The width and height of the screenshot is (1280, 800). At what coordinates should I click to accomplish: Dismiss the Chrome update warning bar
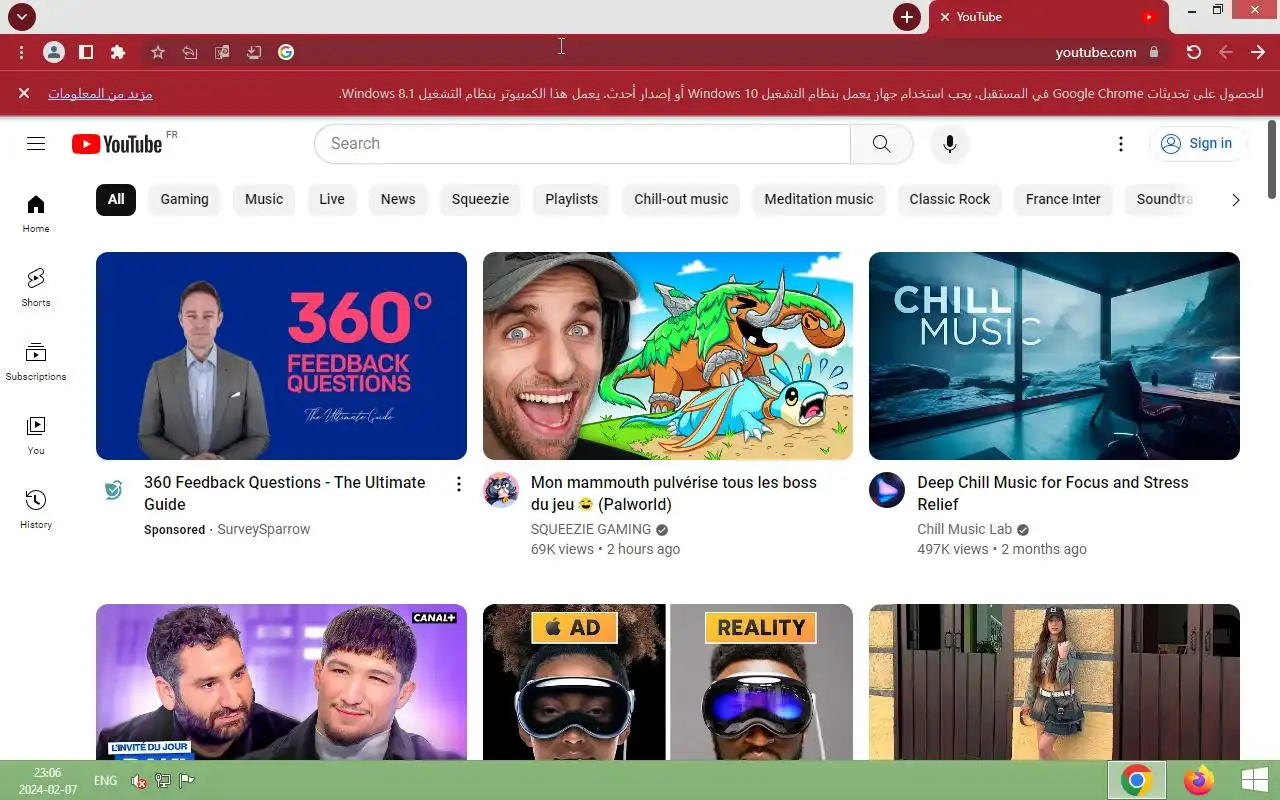click(24, 93)
